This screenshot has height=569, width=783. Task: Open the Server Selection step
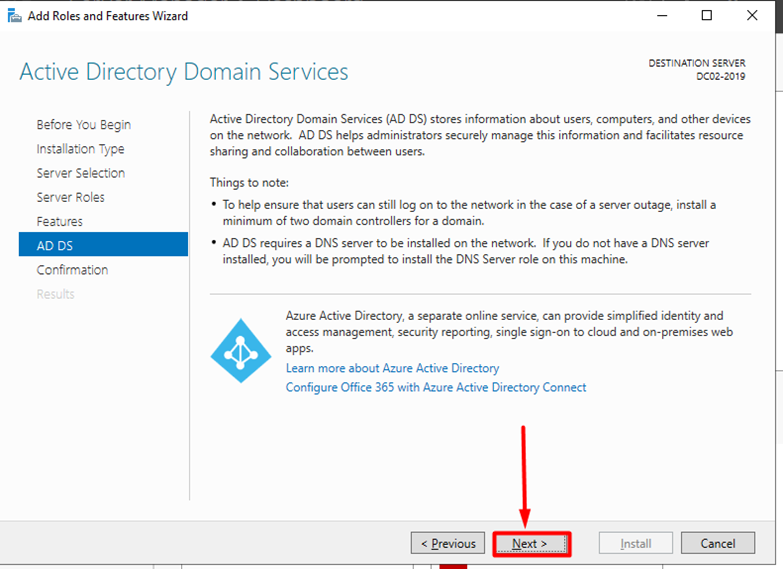tap(81, 173)
